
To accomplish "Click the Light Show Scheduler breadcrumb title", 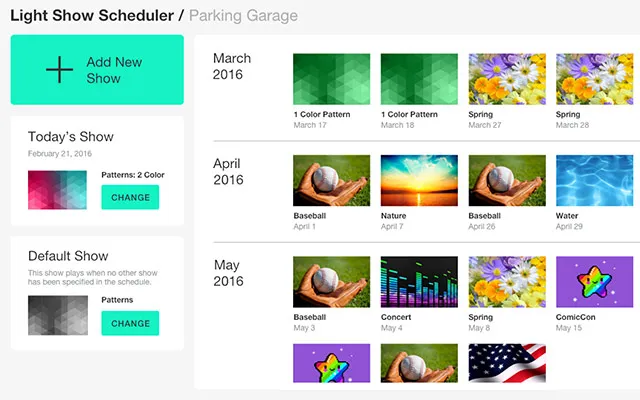I will coord(92,16).
